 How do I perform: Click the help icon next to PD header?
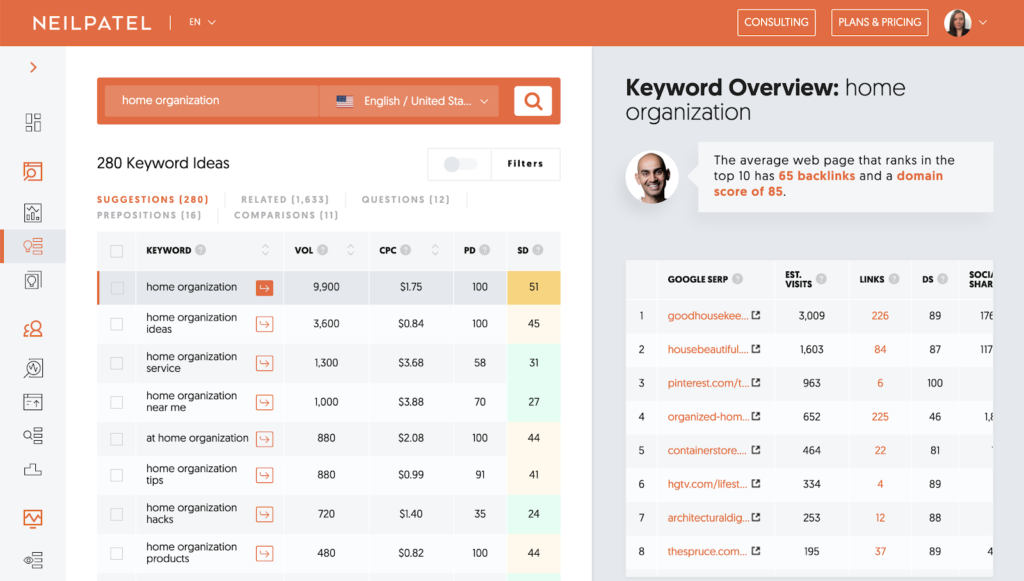click(x=485, y=250)
